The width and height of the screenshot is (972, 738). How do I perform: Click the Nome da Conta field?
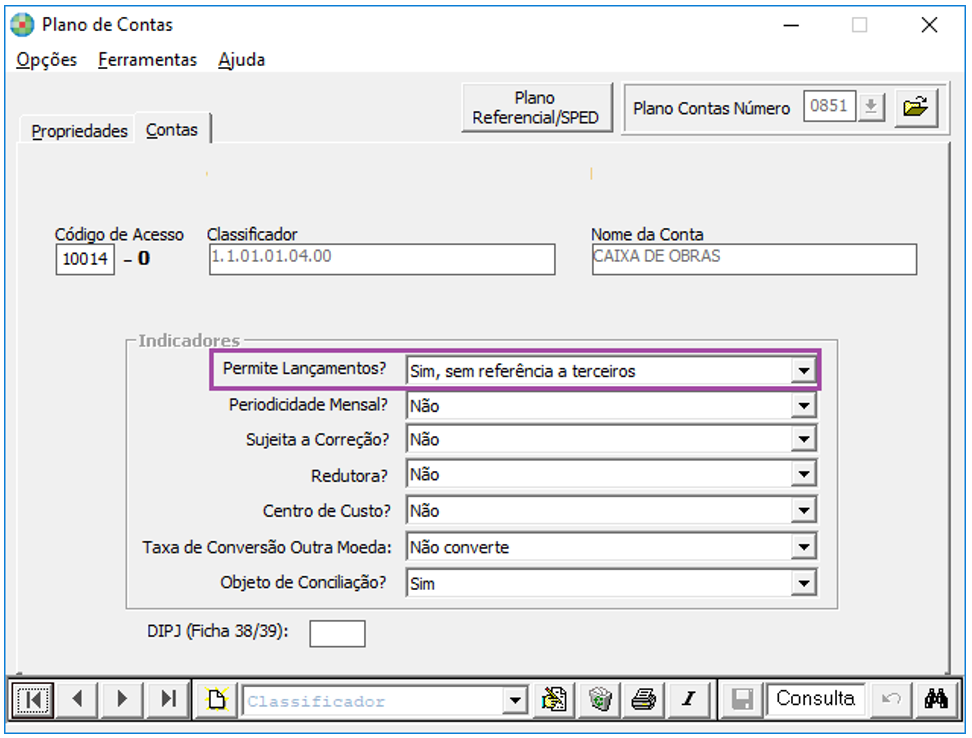coord(754,259)
